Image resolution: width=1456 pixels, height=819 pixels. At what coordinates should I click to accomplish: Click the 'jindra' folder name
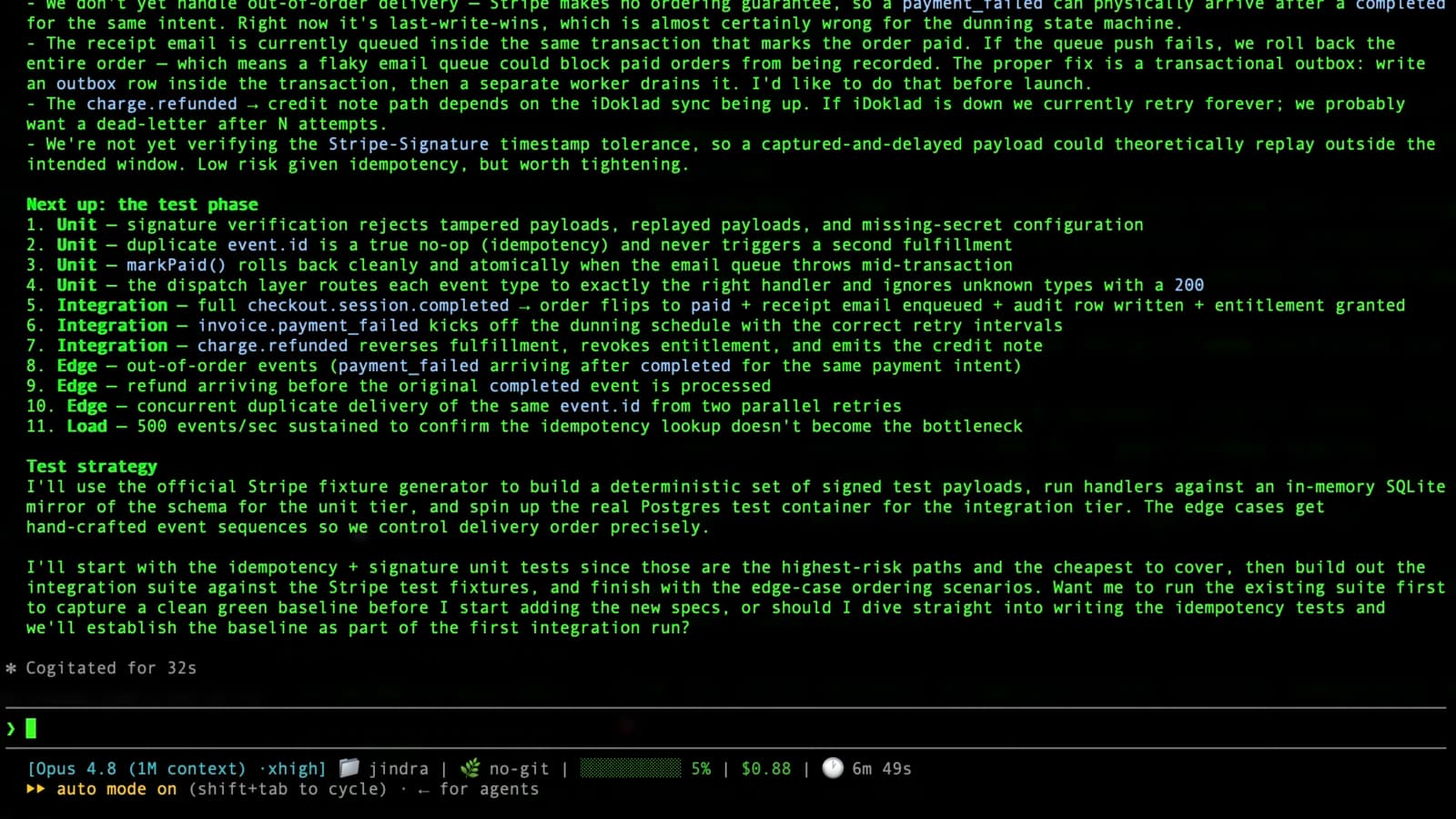[x=399, y=769]
